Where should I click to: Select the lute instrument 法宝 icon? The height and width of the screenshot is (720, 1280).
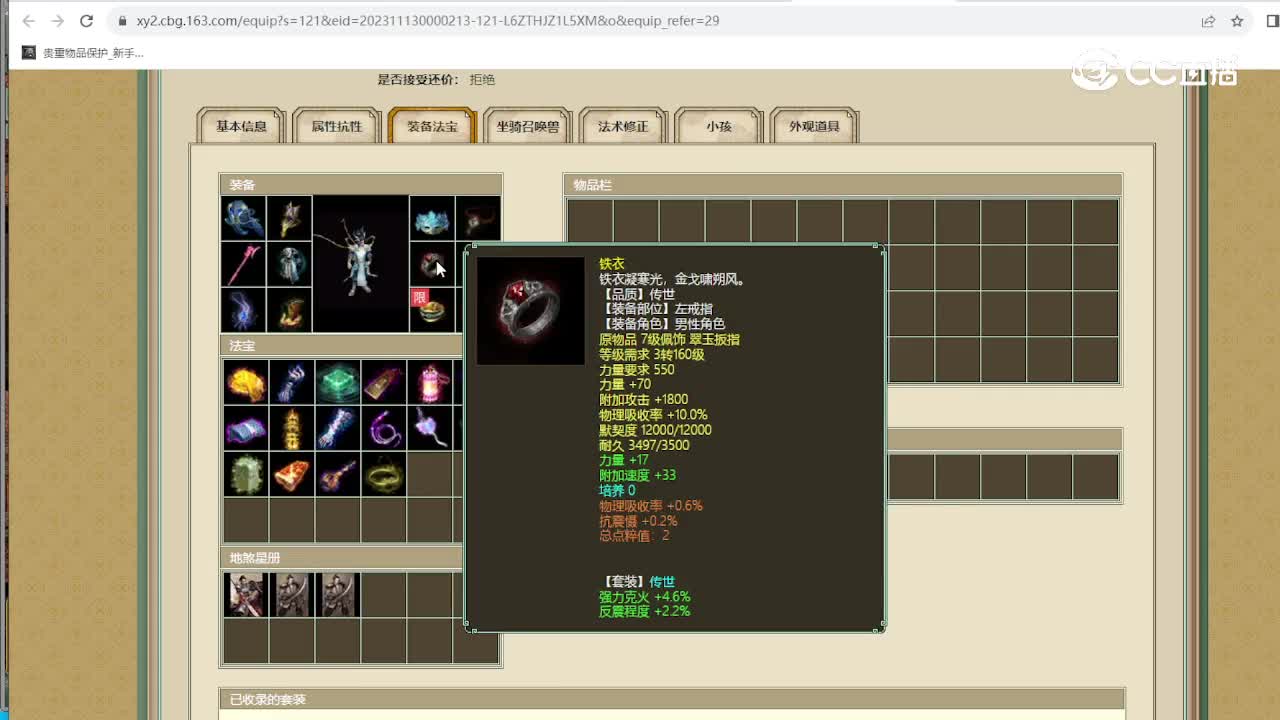click(338, 474)
